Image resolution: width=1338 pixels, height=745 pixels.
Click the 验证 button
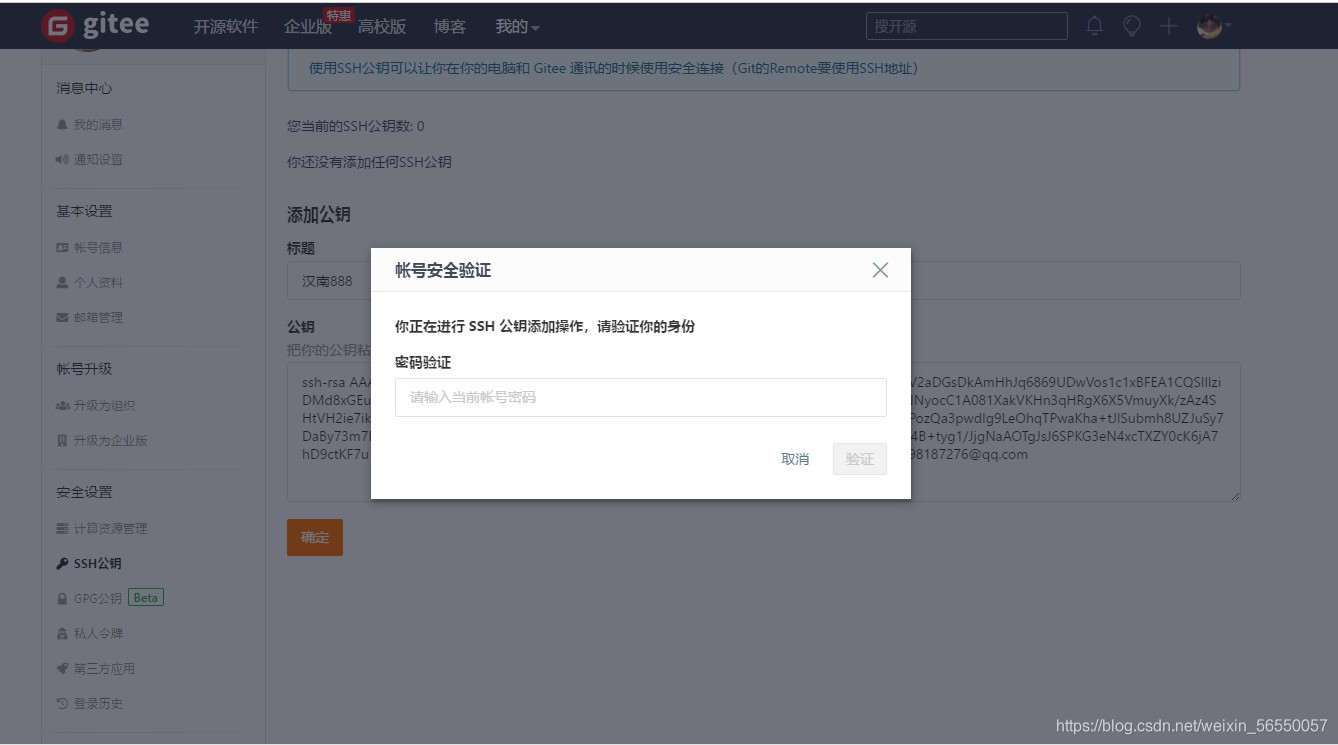[x=860, y=459]
